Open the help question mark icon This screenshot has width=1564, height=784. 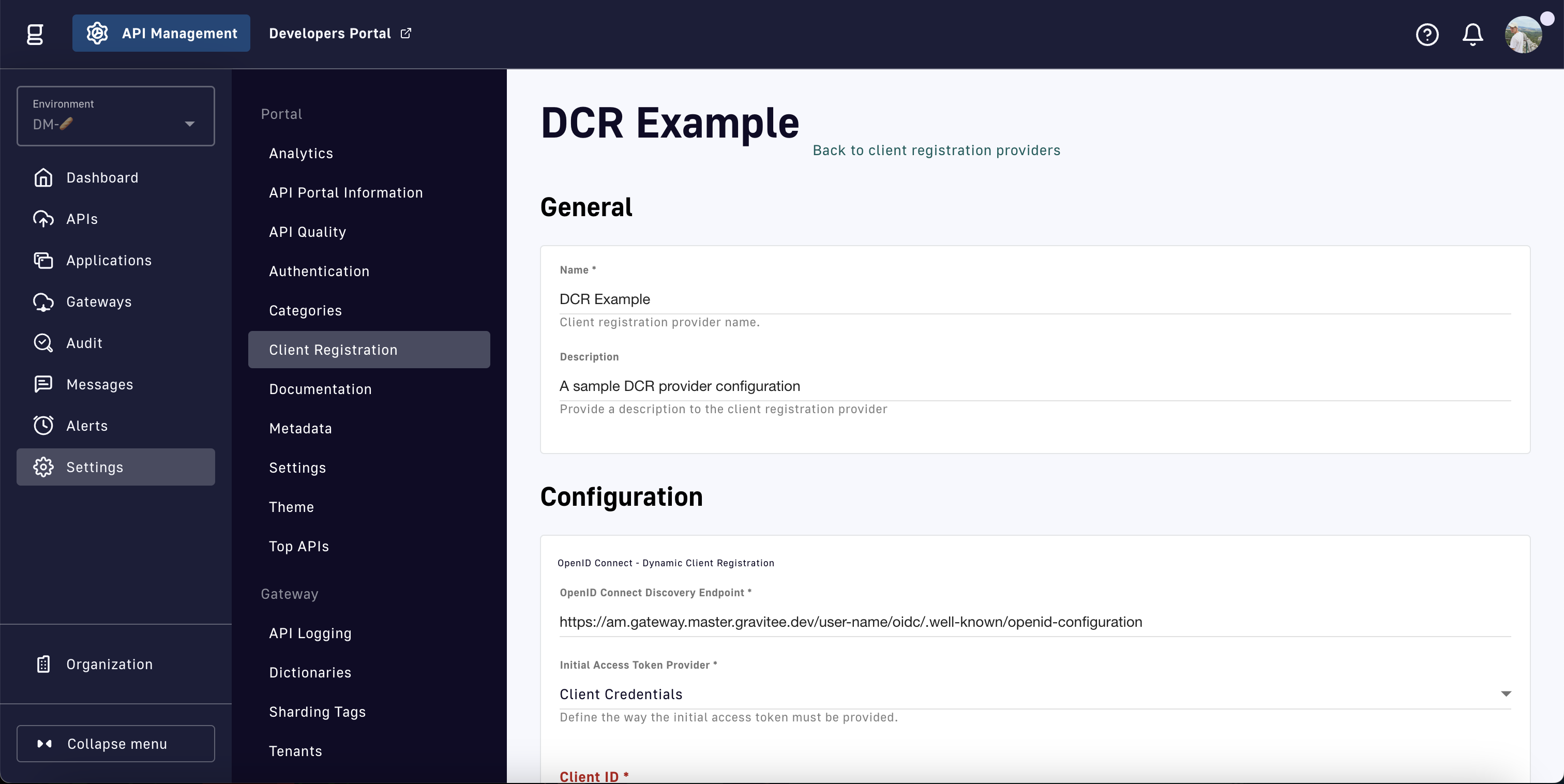coord(1427,35)
